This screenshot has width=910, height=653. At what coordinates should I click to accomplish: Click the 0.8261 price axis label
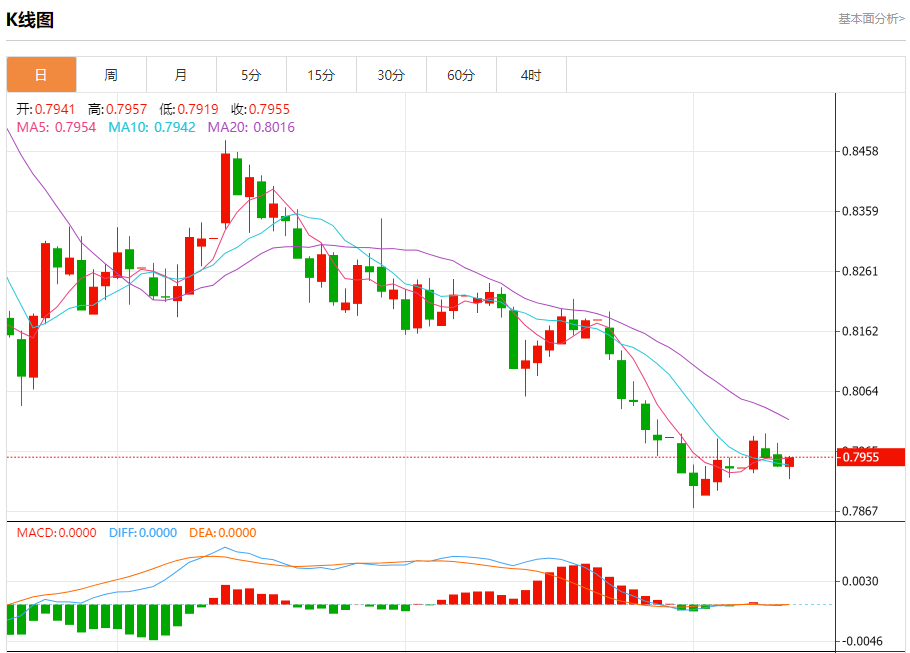pyautogui.click(x=860, y=272)
